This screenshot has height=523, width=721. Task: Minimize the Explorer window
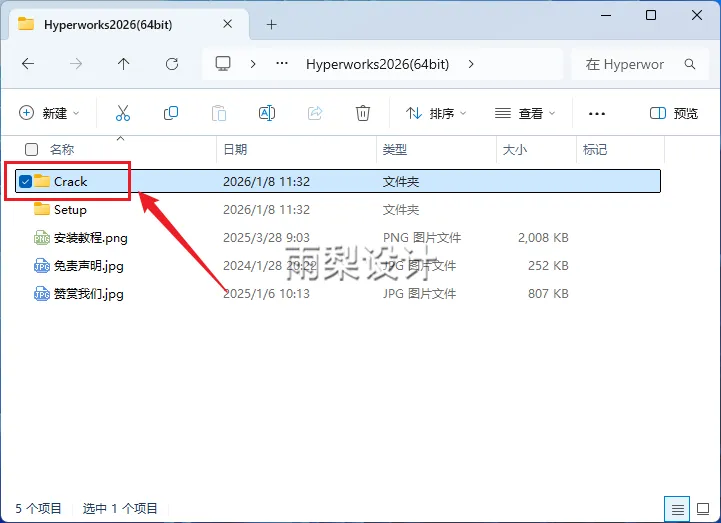click(606, 15)
